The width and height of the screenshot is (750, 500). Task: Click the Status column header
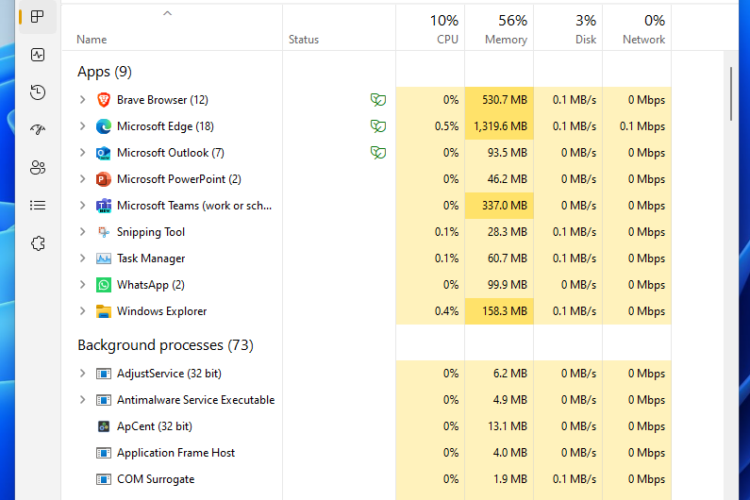click(x=304, y=39)
